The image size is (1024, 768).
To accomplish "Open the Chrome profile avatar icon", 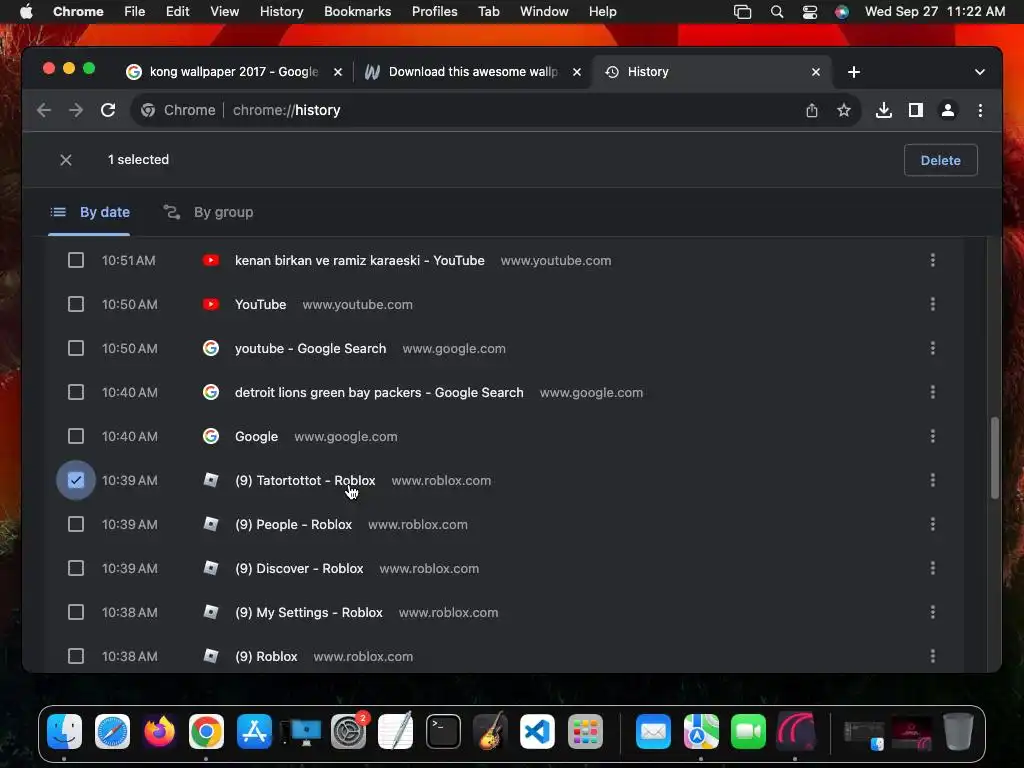I will [948, 110].
